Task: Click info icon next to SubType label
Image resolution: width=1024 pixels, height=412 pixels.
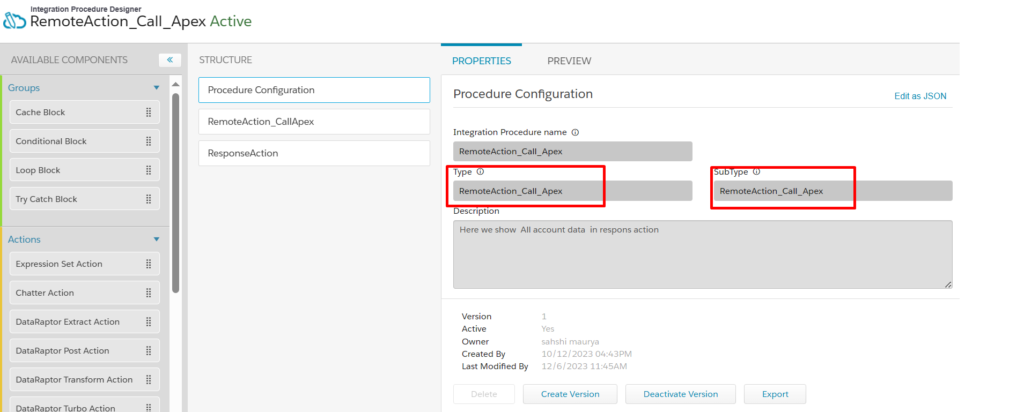Action: click(x=756, y=172)
